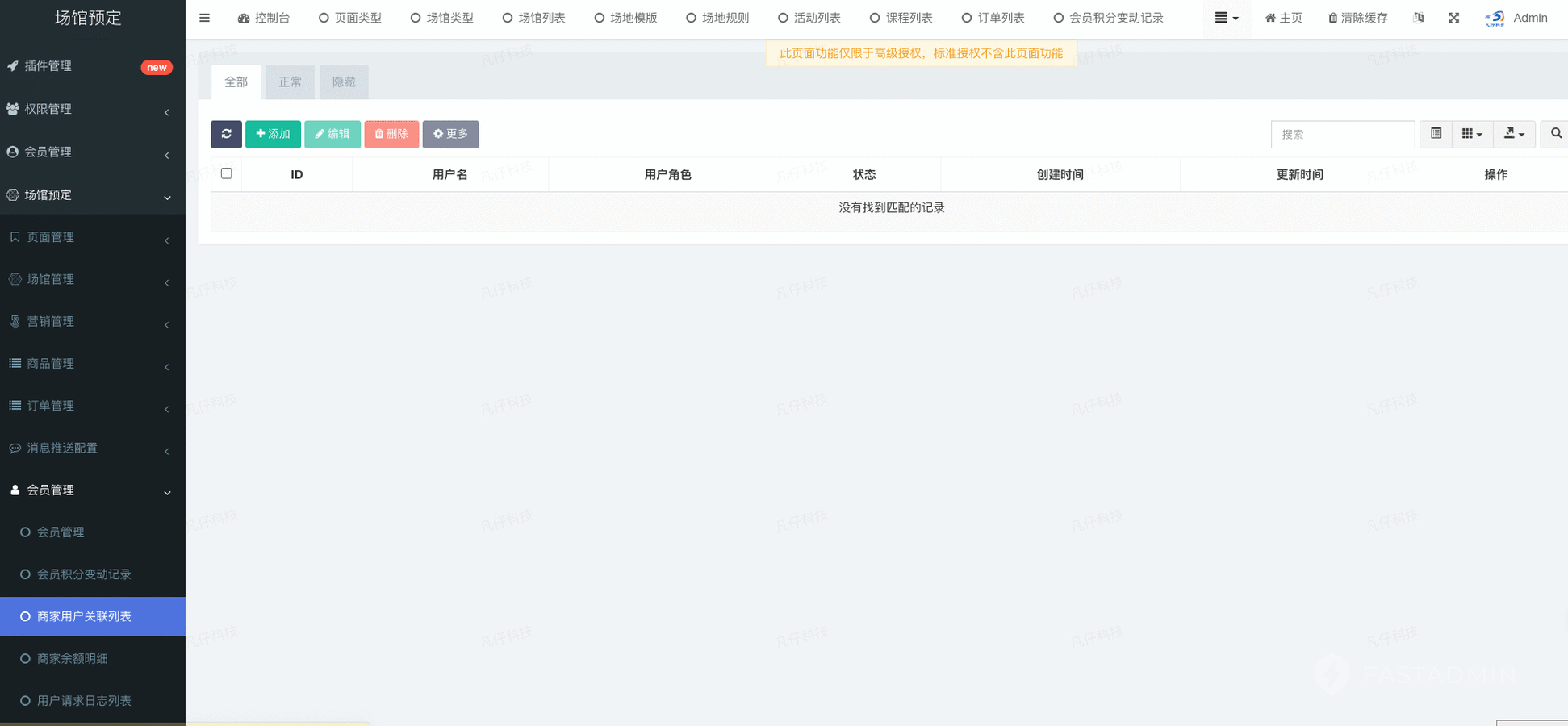The height and width of the screenshot is (726, 1568).
Task: Click the green 添加 button
Action: coord(273,134)
